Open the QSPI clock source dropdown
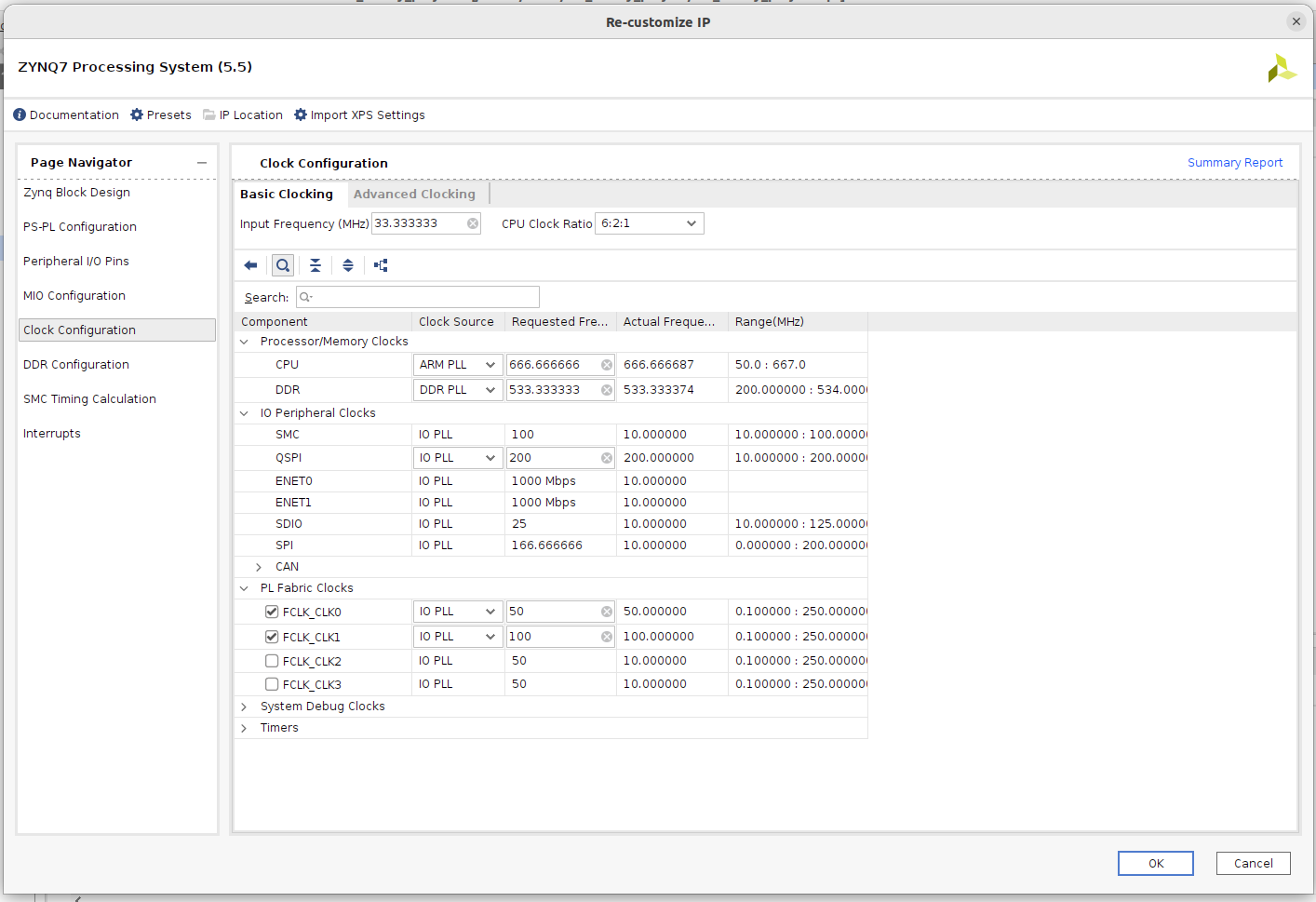Image resolution: width=1316 pixels, height=902 pixels. coord(458,458)
